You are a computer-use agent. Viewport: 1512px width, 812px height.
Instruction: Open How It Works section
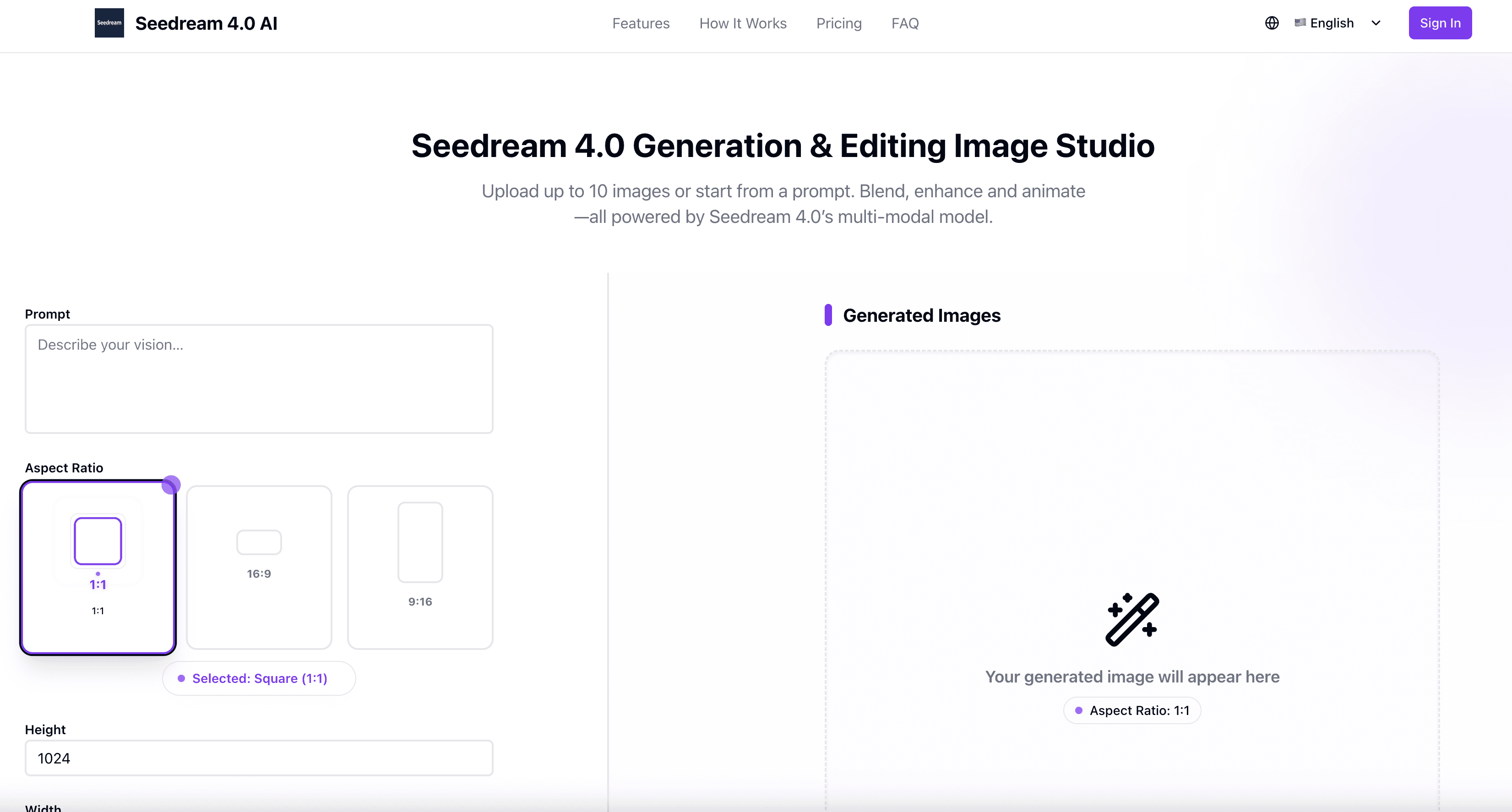[743, 23]
